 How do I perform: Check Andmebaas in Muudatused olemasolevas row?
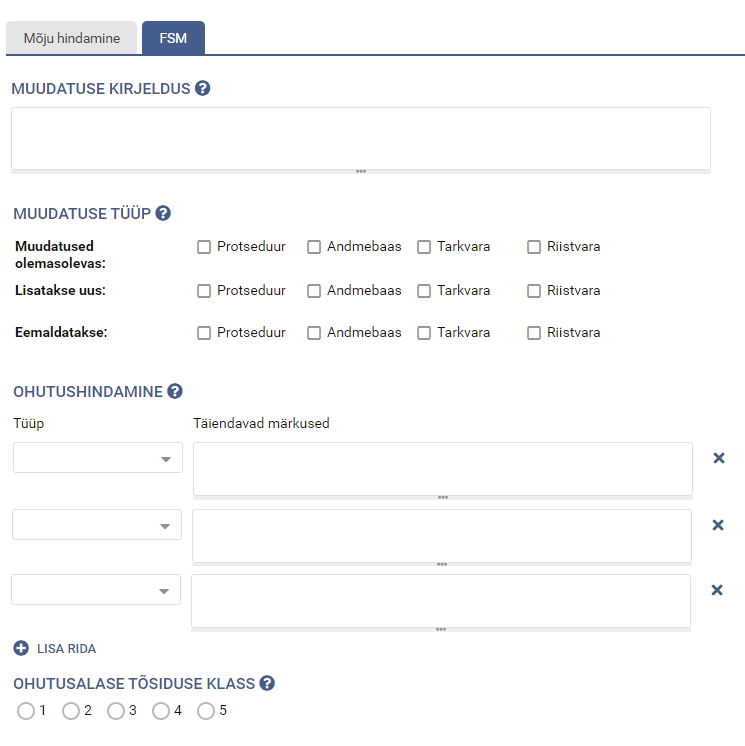pyautogui.click(x=314, y=247)
